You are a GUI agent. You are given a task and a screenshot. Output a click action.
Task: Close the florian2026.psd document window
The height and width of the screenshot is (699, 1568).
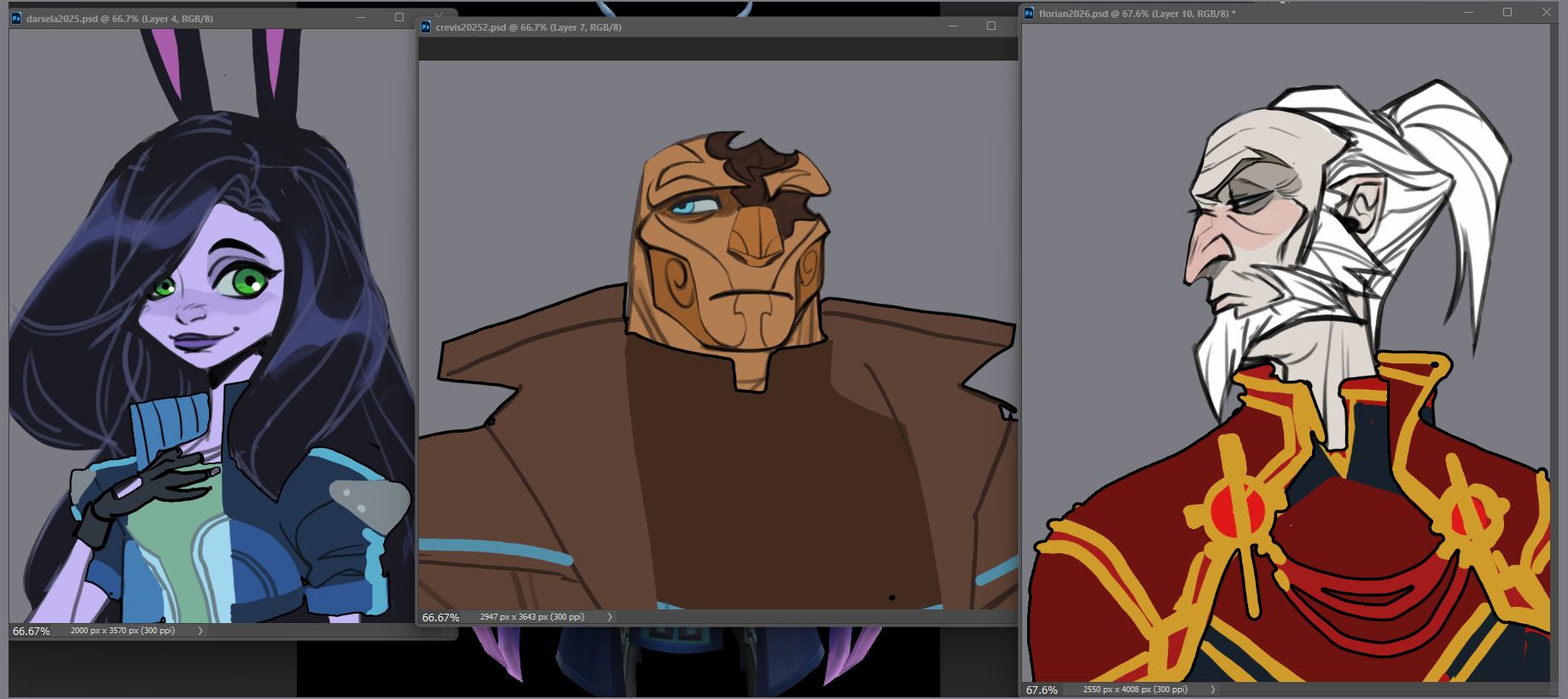pyautogui.click(x=1546, y=12)
